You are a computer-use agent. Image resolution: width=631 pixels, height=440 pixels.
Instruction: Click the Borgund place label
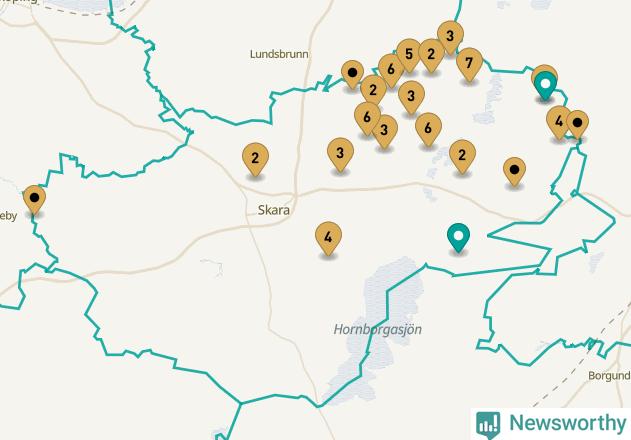point(609,376)
